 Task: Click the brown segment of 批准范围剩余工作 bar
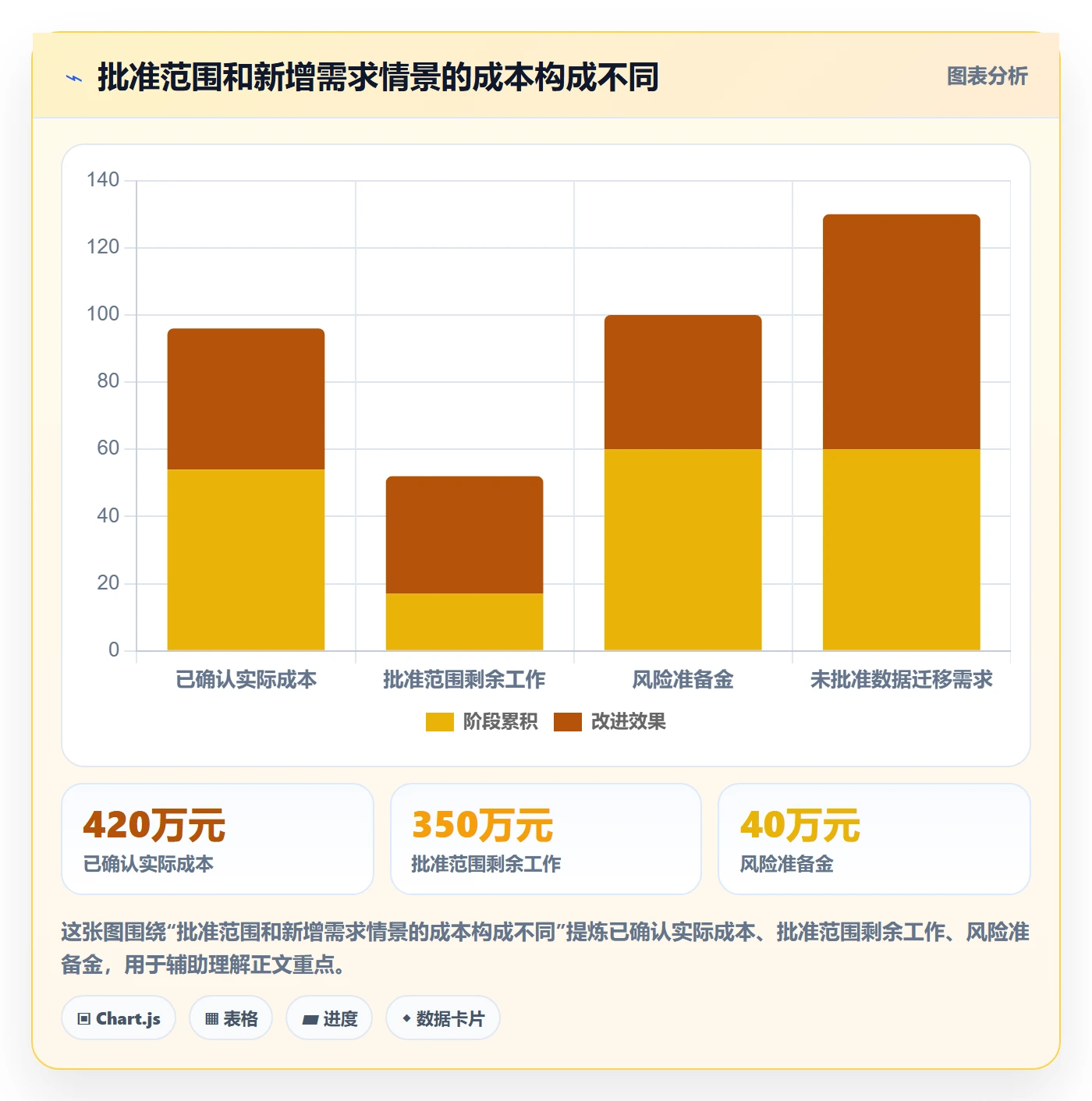[464, 535]
